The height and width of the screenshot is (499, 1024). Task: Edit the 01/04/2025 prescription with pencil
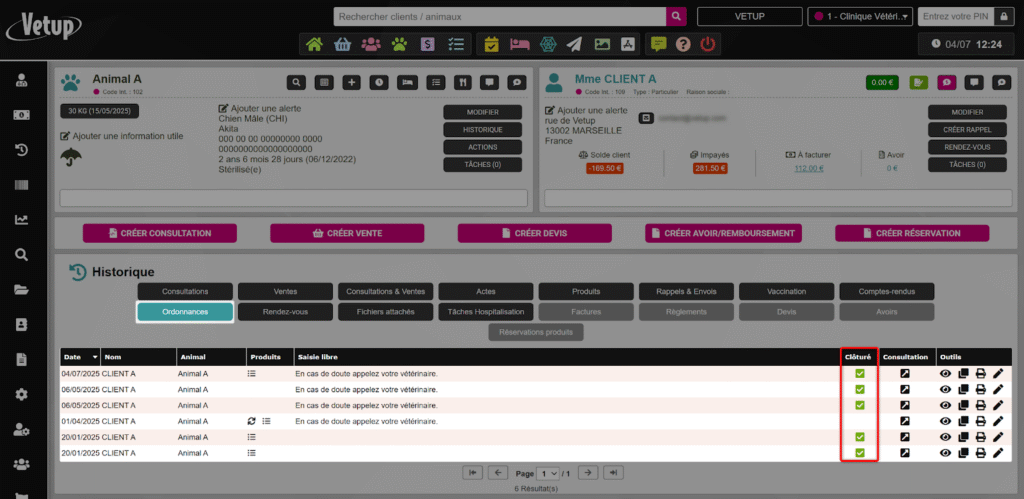[997, 422]
